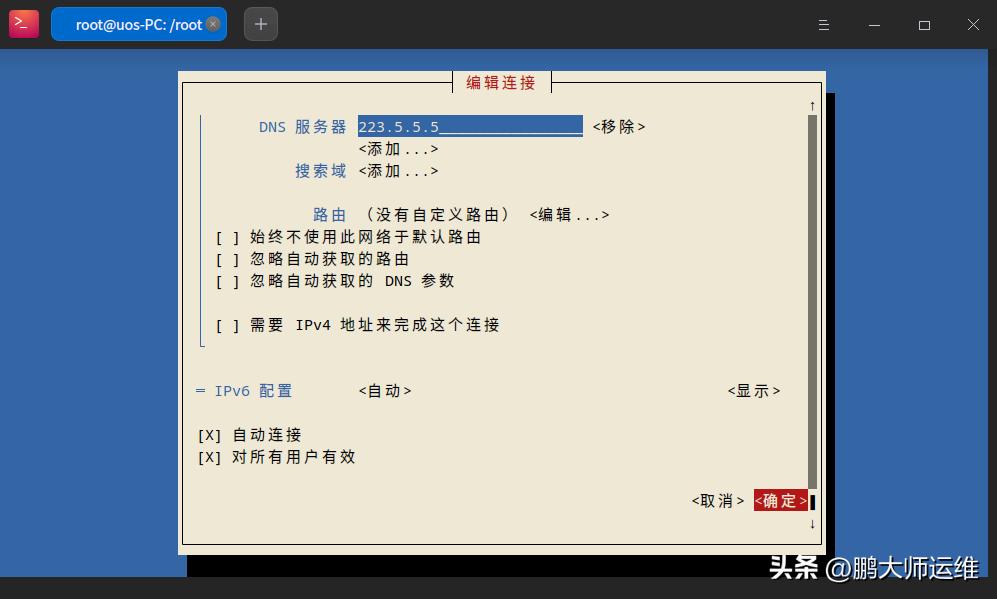Open the IPv6 配置 自动 dropdown
Image resolution: width=997 pixels, height=599 pixels.
[x=384, y=390]
